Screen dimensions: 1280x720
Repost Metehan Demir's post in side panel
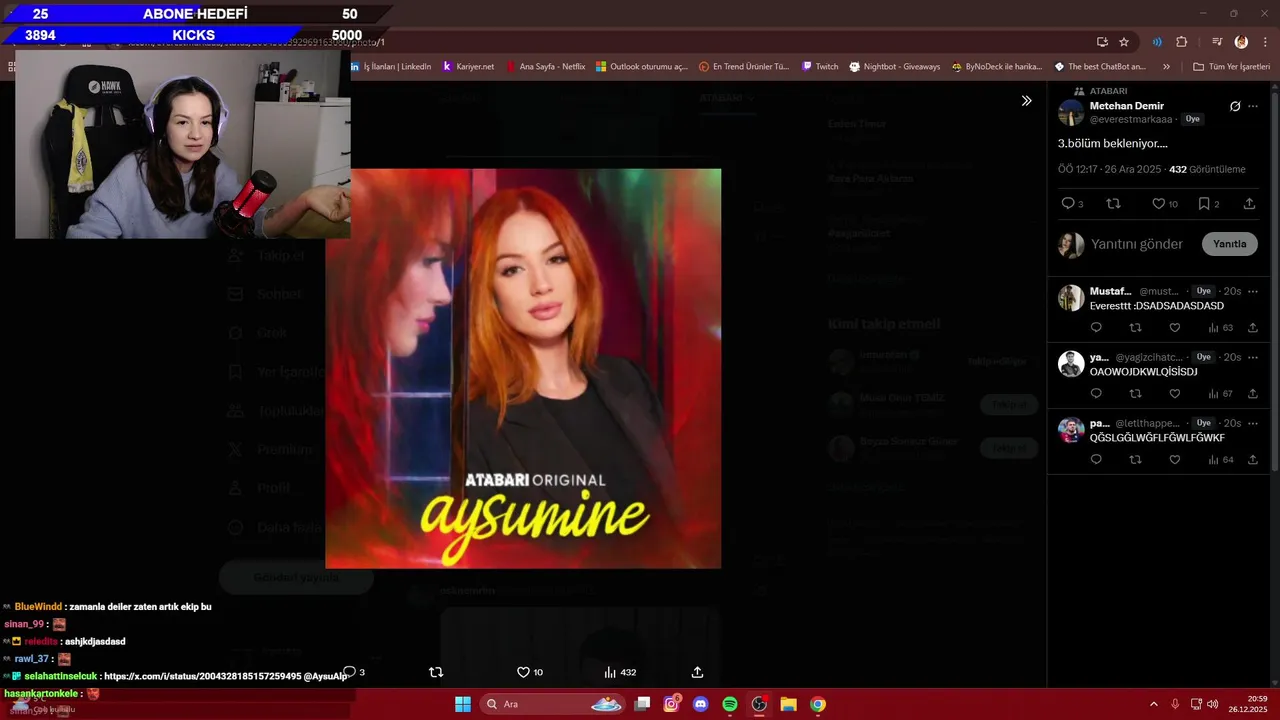(1114, 204)
